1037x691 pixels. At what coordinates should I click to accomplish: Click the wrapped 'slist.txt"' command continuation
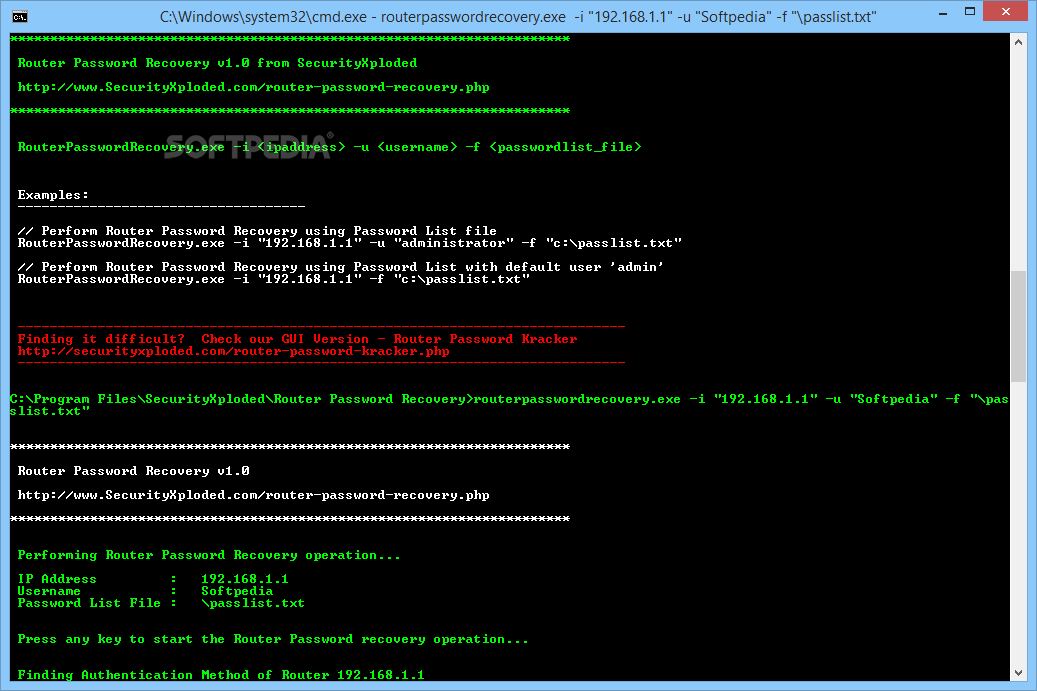50,411
